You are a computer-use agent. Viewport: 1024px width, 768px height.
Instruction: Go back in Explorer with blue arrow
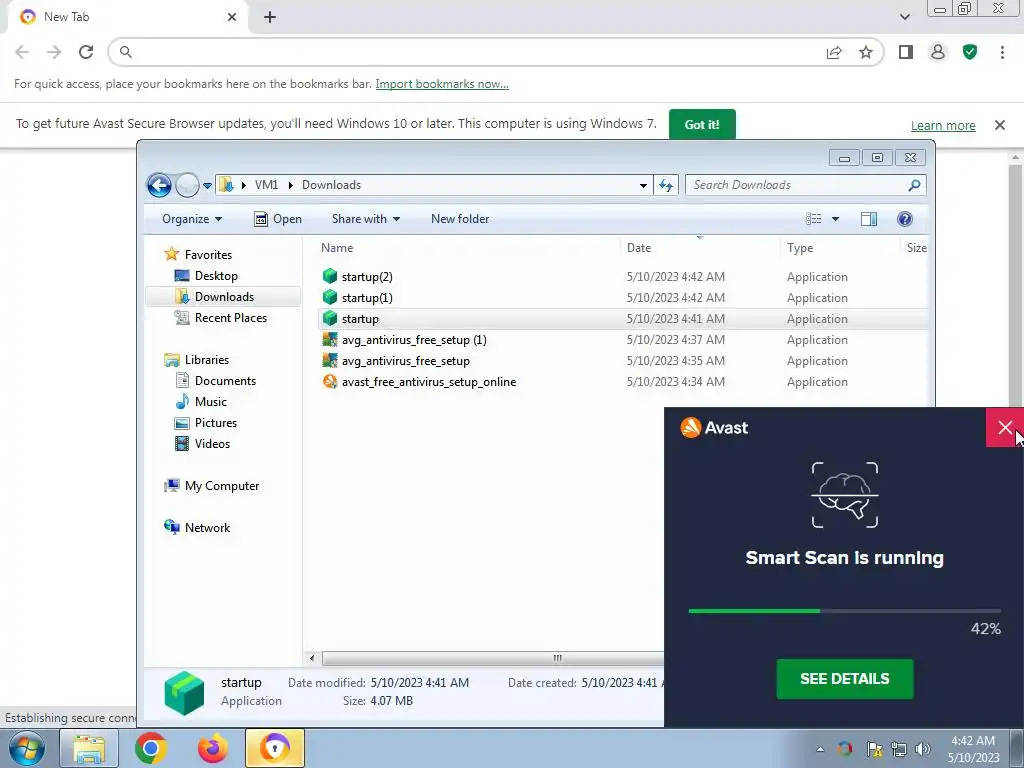click(x=159, y=185)
